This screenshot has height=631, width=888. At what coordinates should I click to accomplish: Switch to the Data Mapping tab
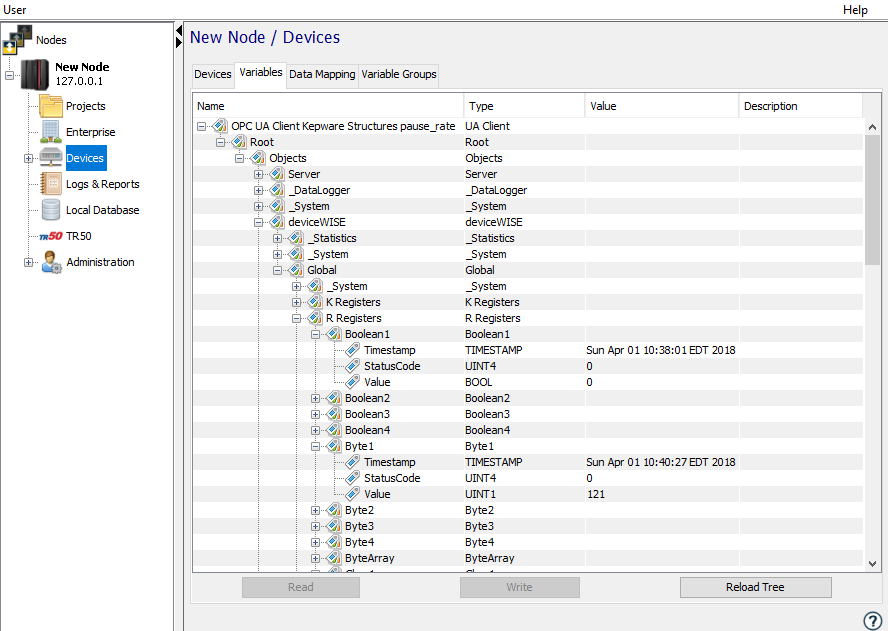point(320,74)
